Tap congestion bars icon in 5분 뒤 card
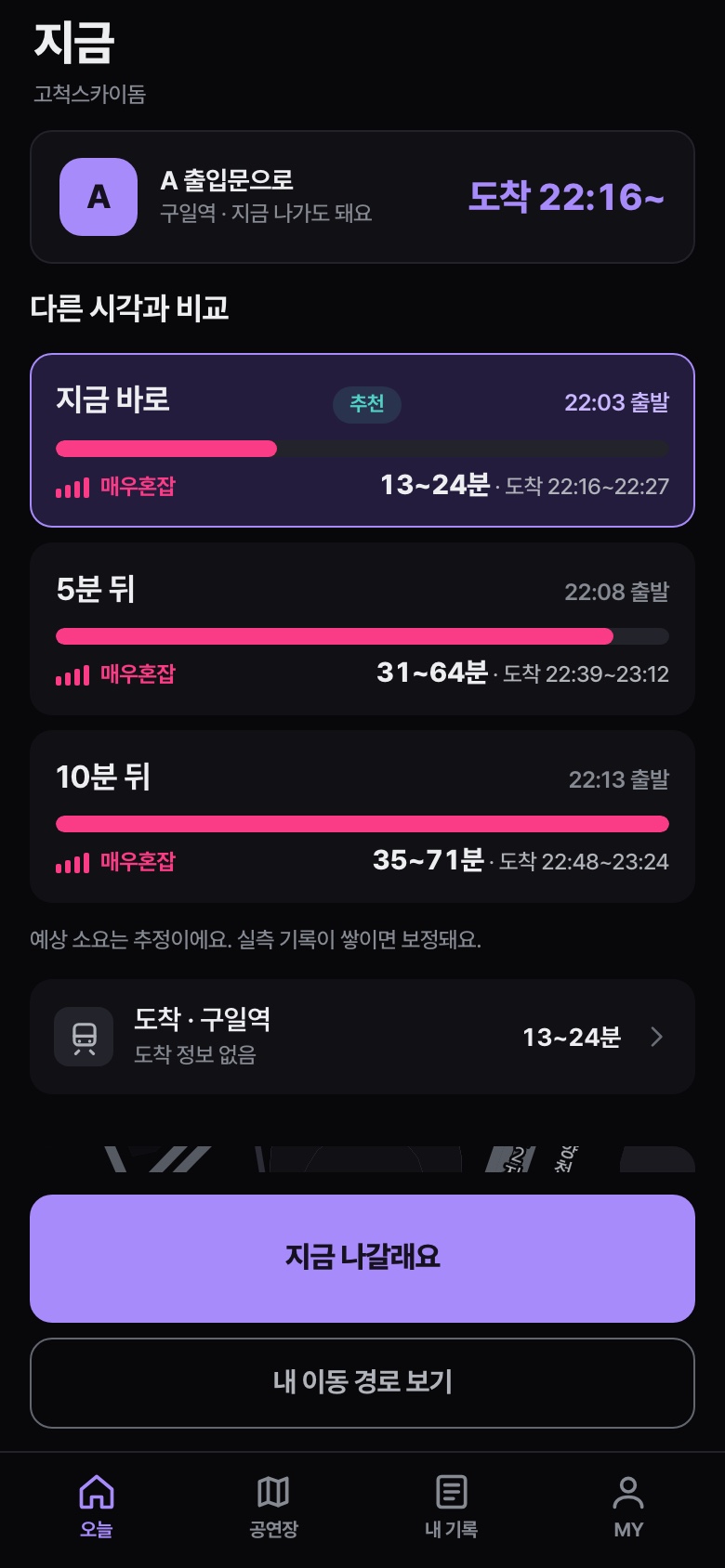The height and width of the screenshot is (1568, 725). (72, 674)
